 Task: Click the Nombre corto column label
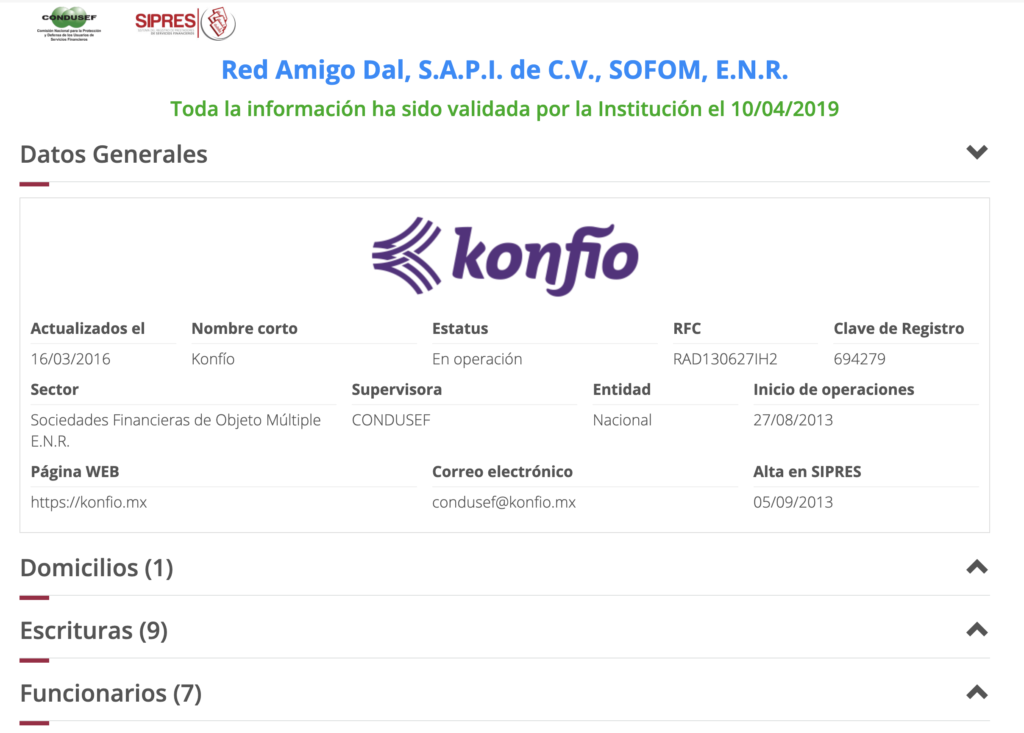(x=244, y=328)
